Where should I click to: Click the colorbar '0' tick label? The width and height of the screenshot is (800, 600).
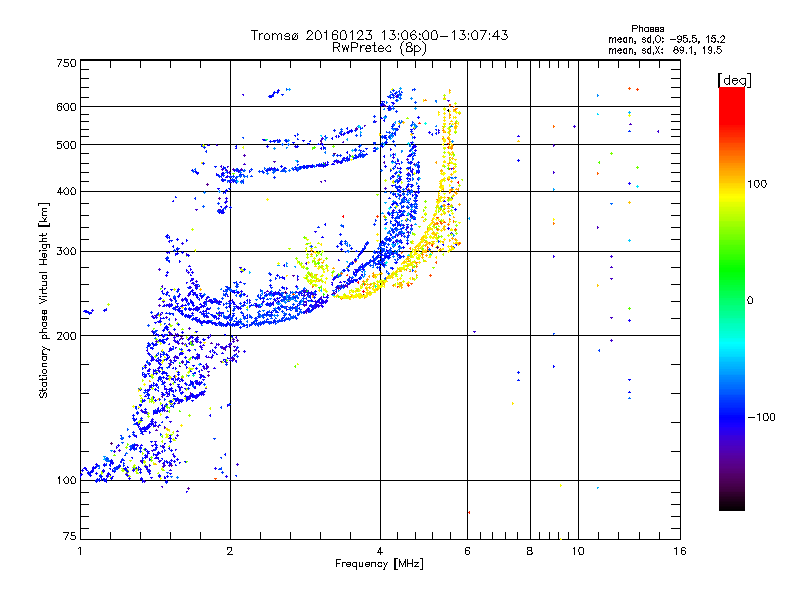(x=750, y=301)
